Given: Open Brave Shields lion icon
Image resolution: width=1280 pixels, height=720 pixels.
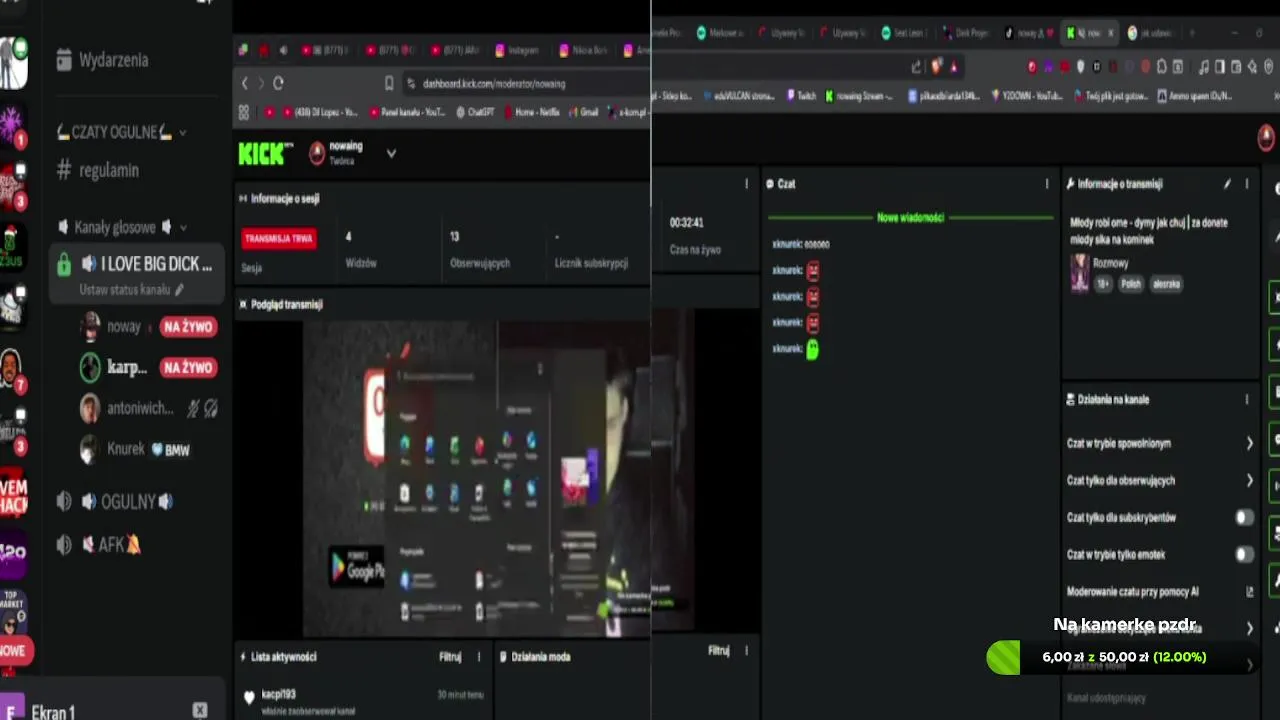Looking at the screenshot, I should (x=936, y=67).
